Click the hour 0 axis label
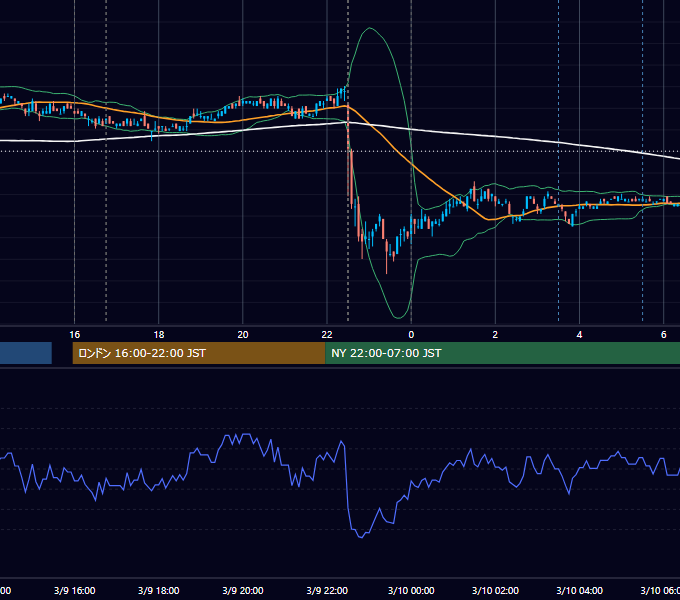 click(411, 334)
